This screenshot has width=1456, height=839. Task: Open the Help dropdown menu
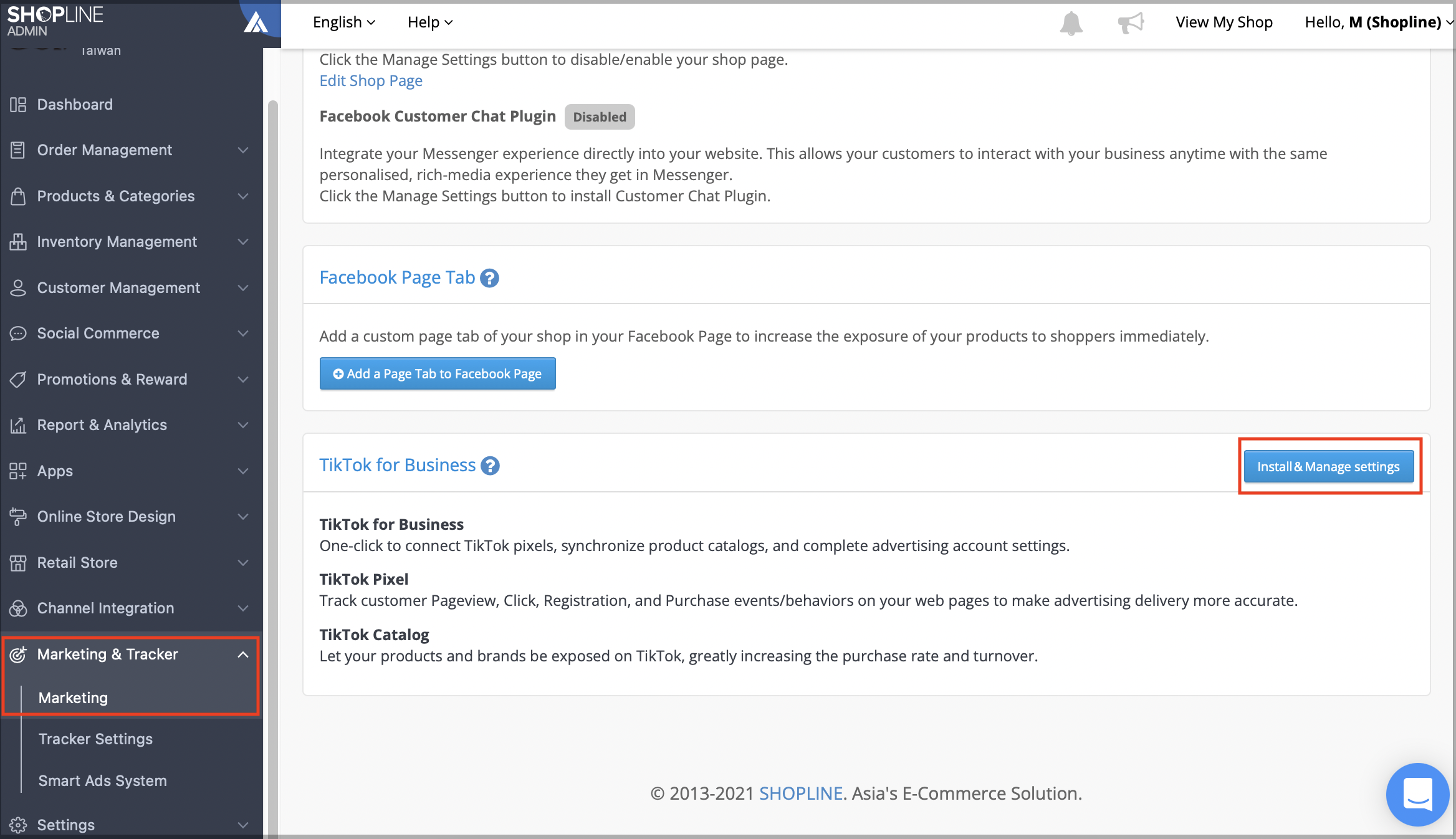(430, 22)
